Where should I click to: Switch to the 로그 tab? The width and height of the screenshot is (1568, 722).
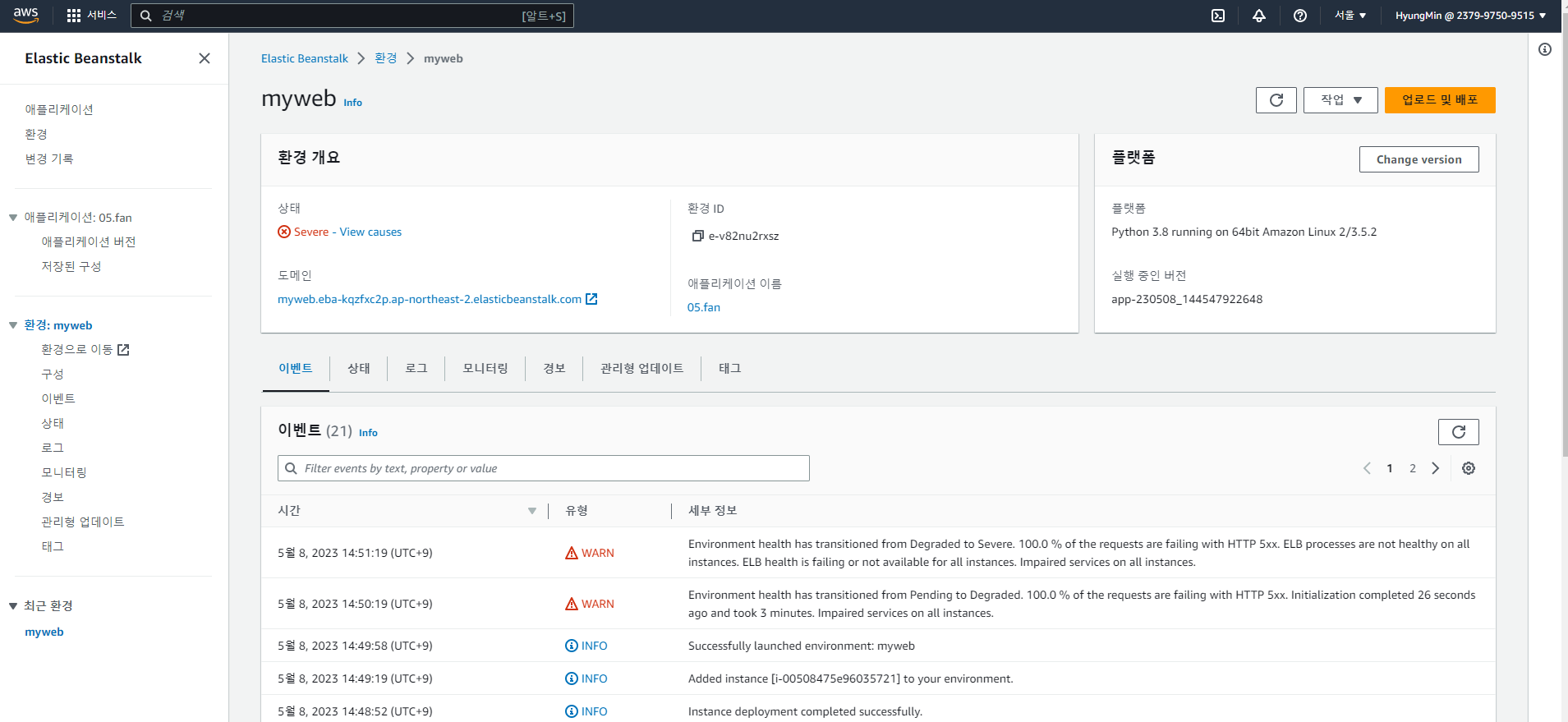[416, 369]
